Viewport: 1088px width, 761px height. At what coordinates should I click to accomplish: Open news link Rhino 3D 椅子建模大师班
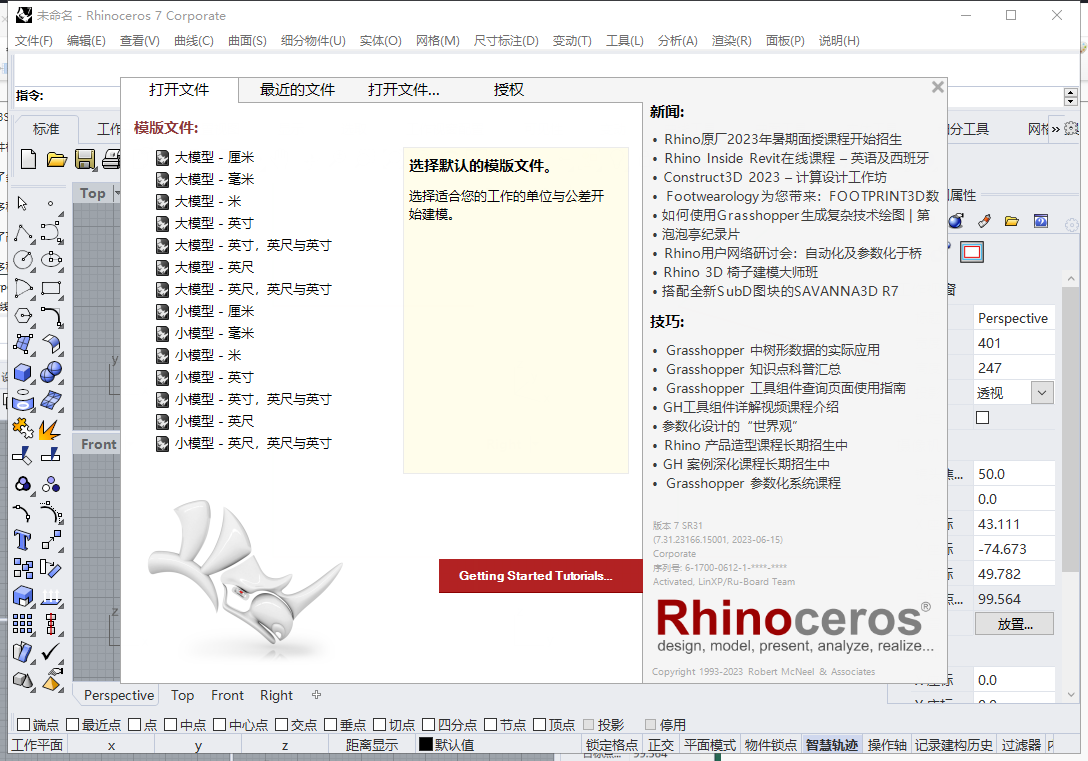740,272
